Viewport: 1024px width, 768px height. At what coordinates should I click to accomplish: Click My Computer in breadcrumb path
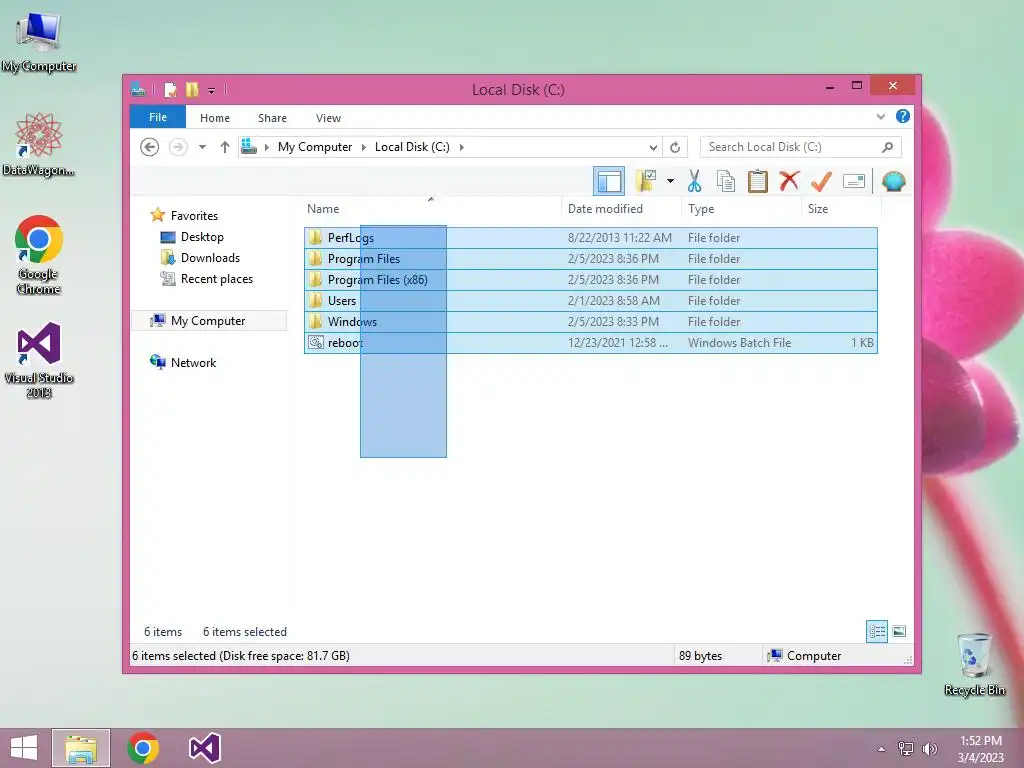[315, 147]
